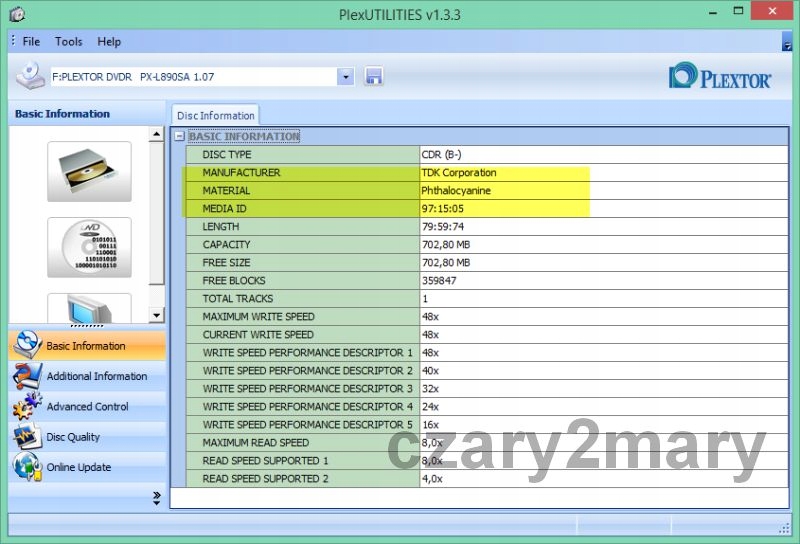800x544 pixels.
Task: Open the File menu
Action: [x=31, y=42]
